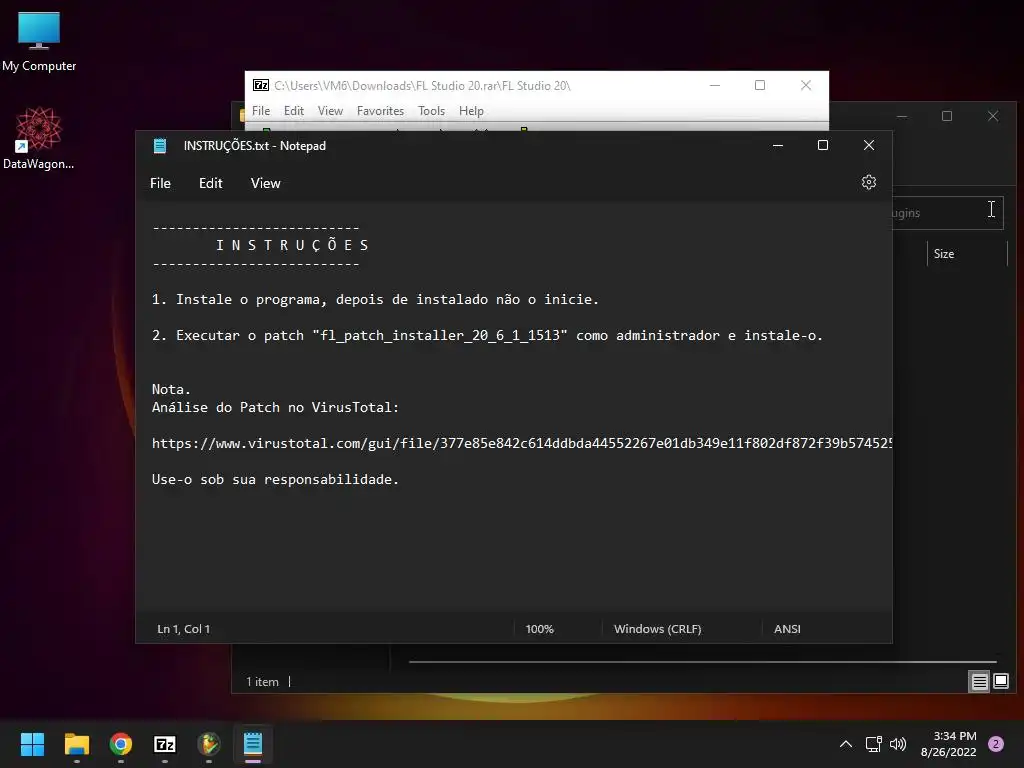1024x768 pixels.
Task: Close the background File Explorer window
Action: point(993,116)
